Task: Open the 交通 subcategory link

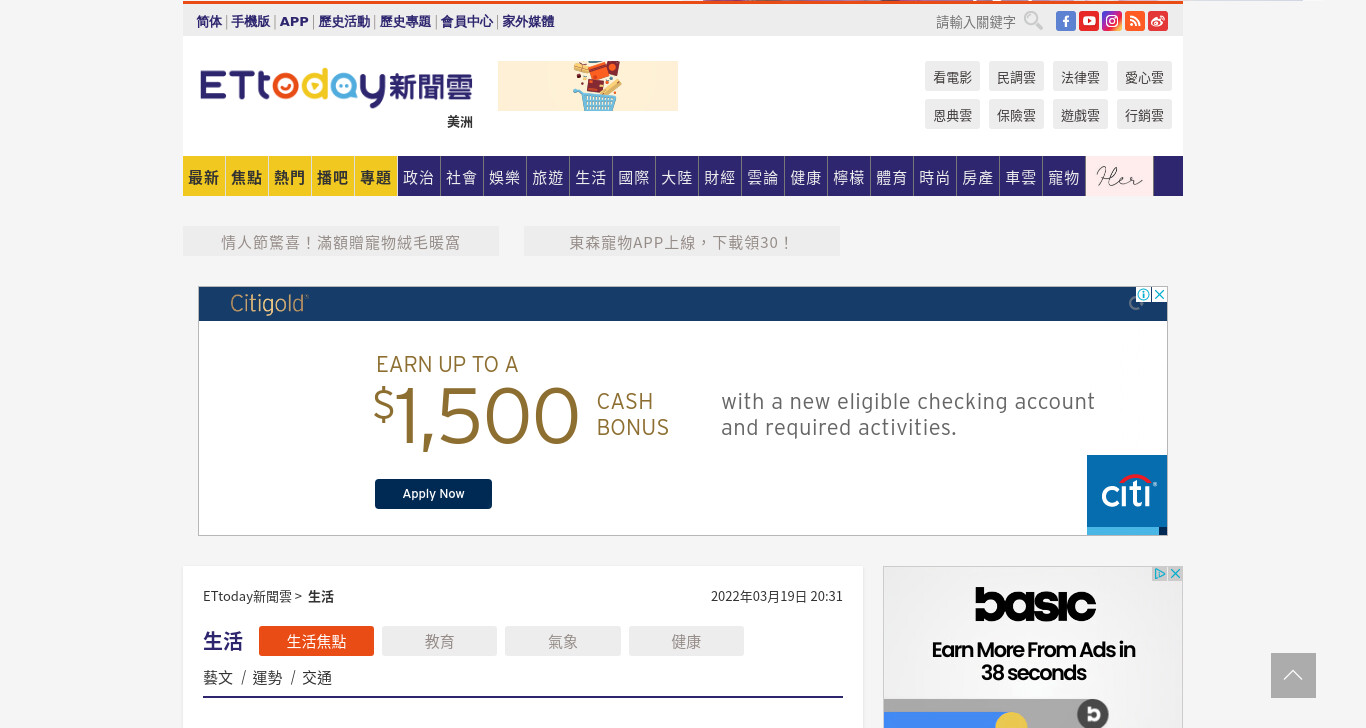Action: coord(317,677)
